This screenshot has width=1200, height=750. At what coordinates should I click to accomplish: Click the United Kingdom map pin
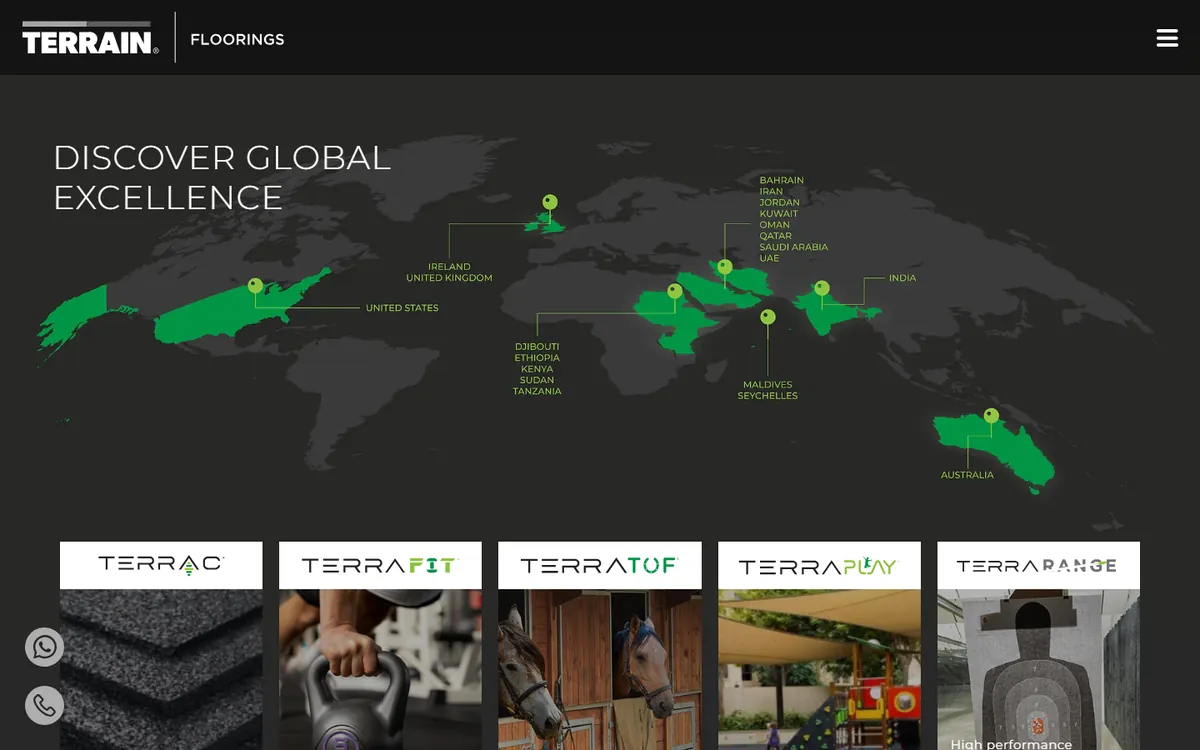point(549,202)
